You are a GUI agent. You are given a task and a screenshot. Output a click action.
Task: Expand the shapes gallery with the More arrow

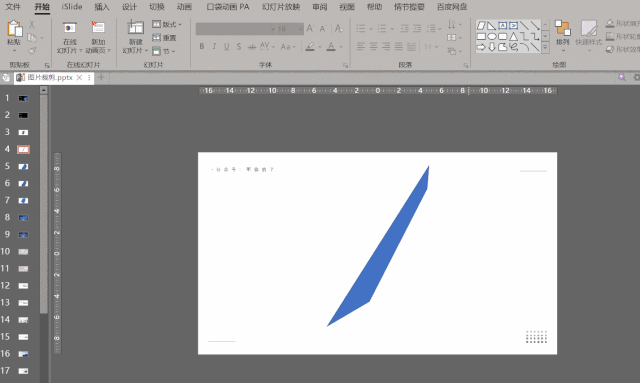point(545,47)
